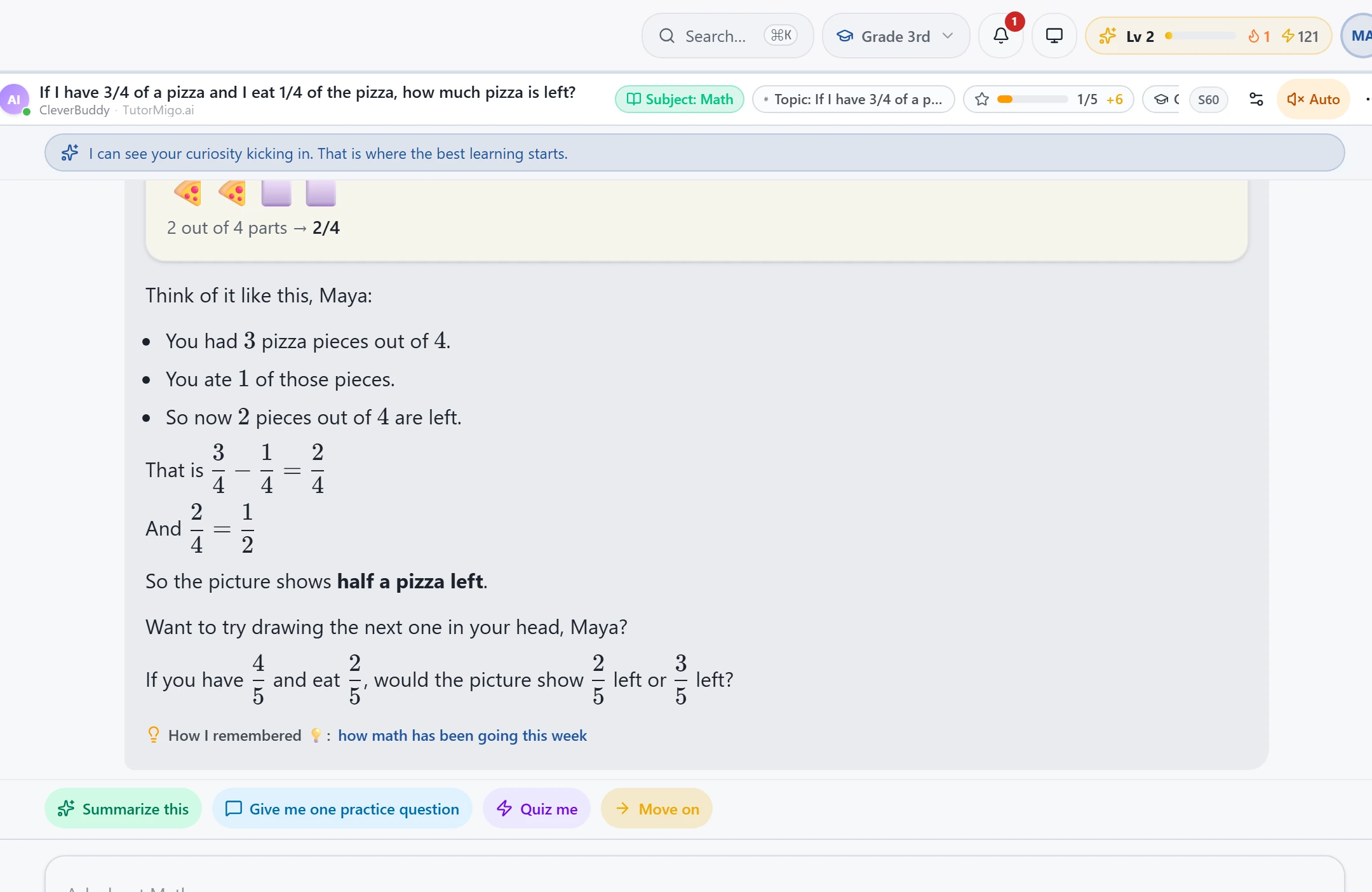1372x892 pixels.
Task: Click Give me one practice question
Action: (x=342, y=809)
